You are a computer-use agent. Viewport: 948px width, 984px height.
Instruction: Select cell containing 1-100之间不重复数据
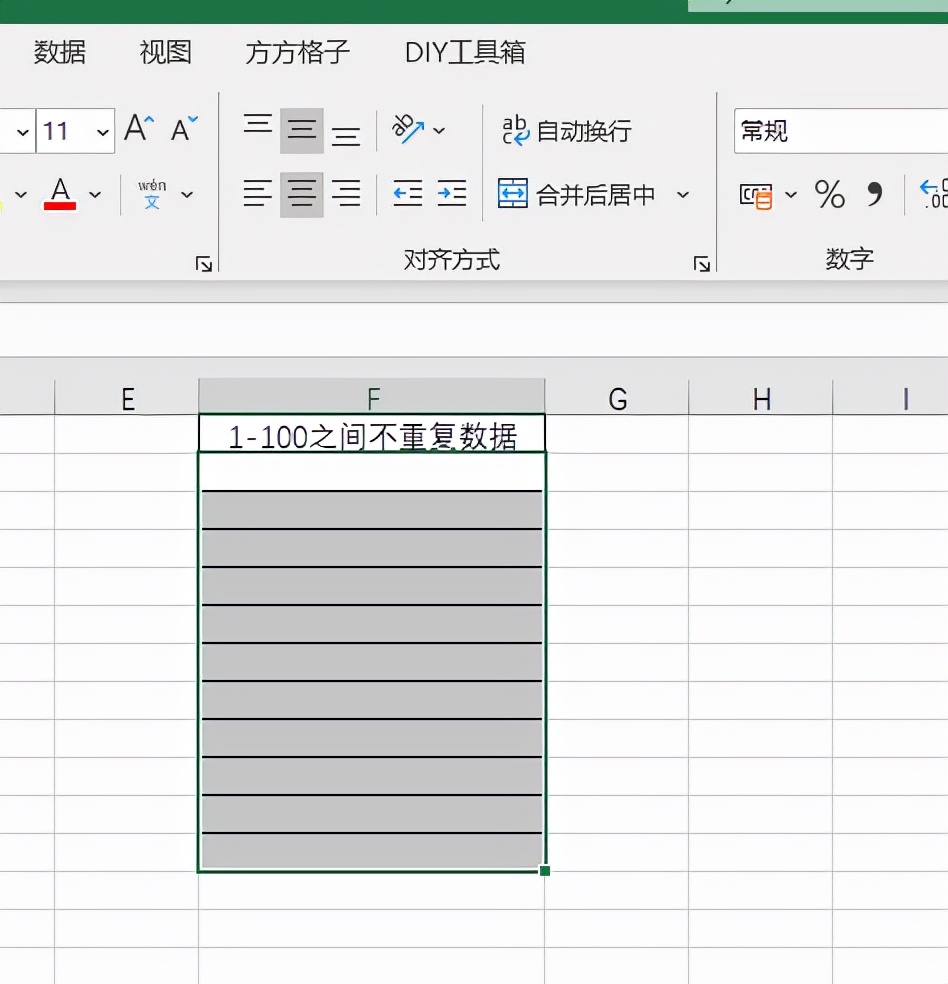372,433
